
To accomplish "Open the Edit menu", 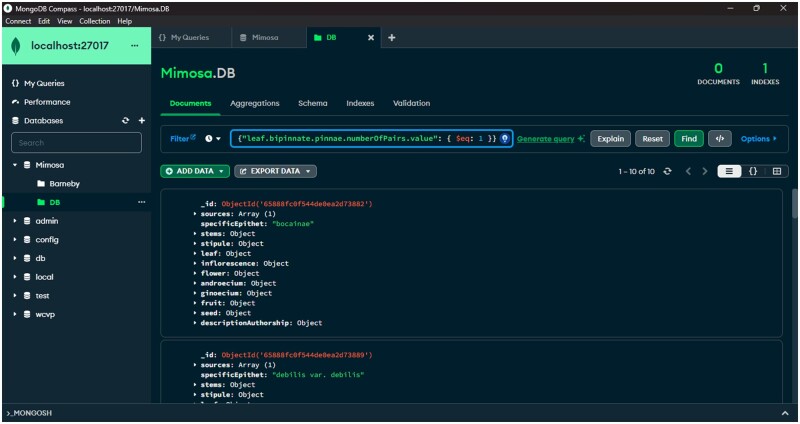I will (44, 21).
